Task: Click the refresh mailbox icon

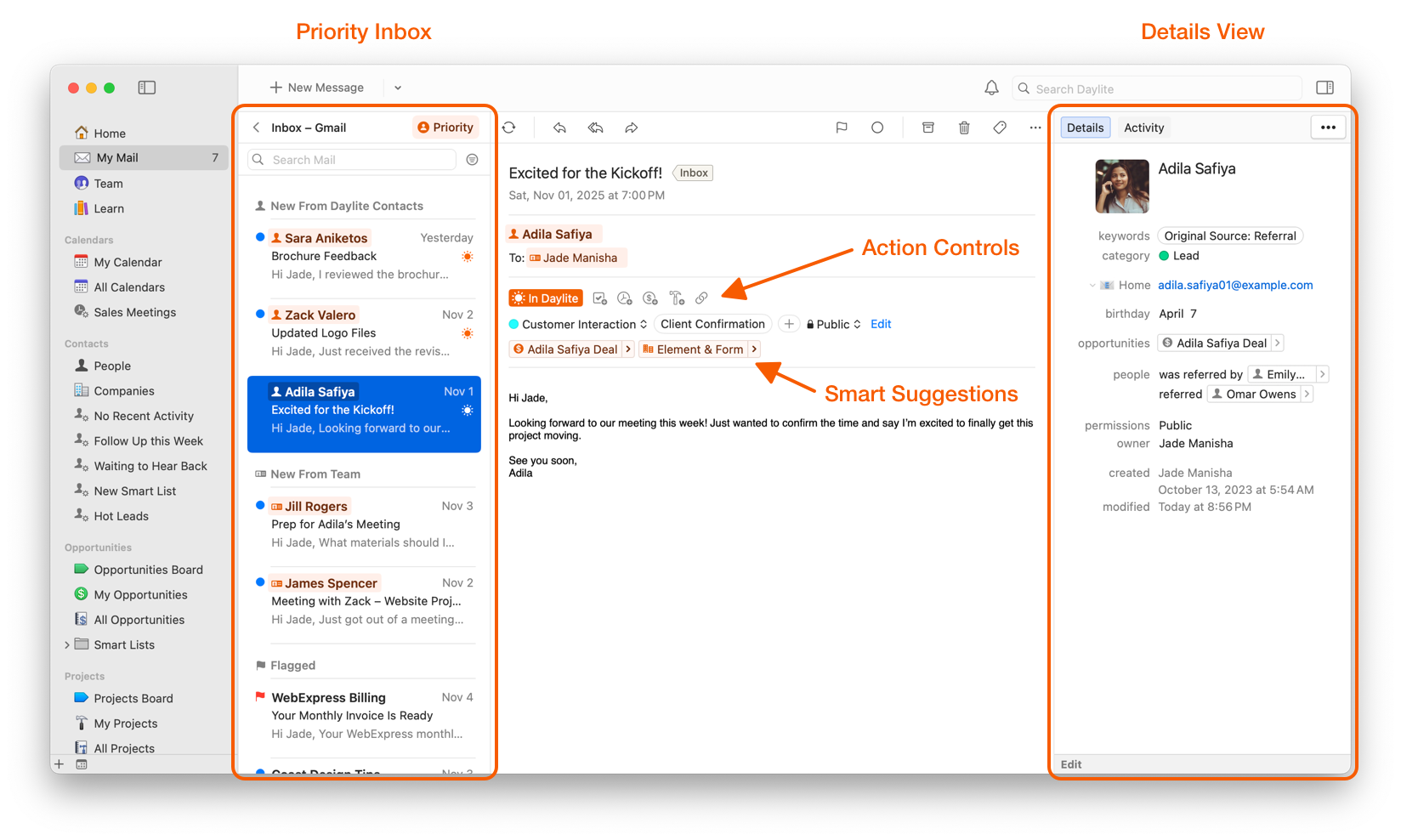Action: pyautogui.click(x=509, y=128)
